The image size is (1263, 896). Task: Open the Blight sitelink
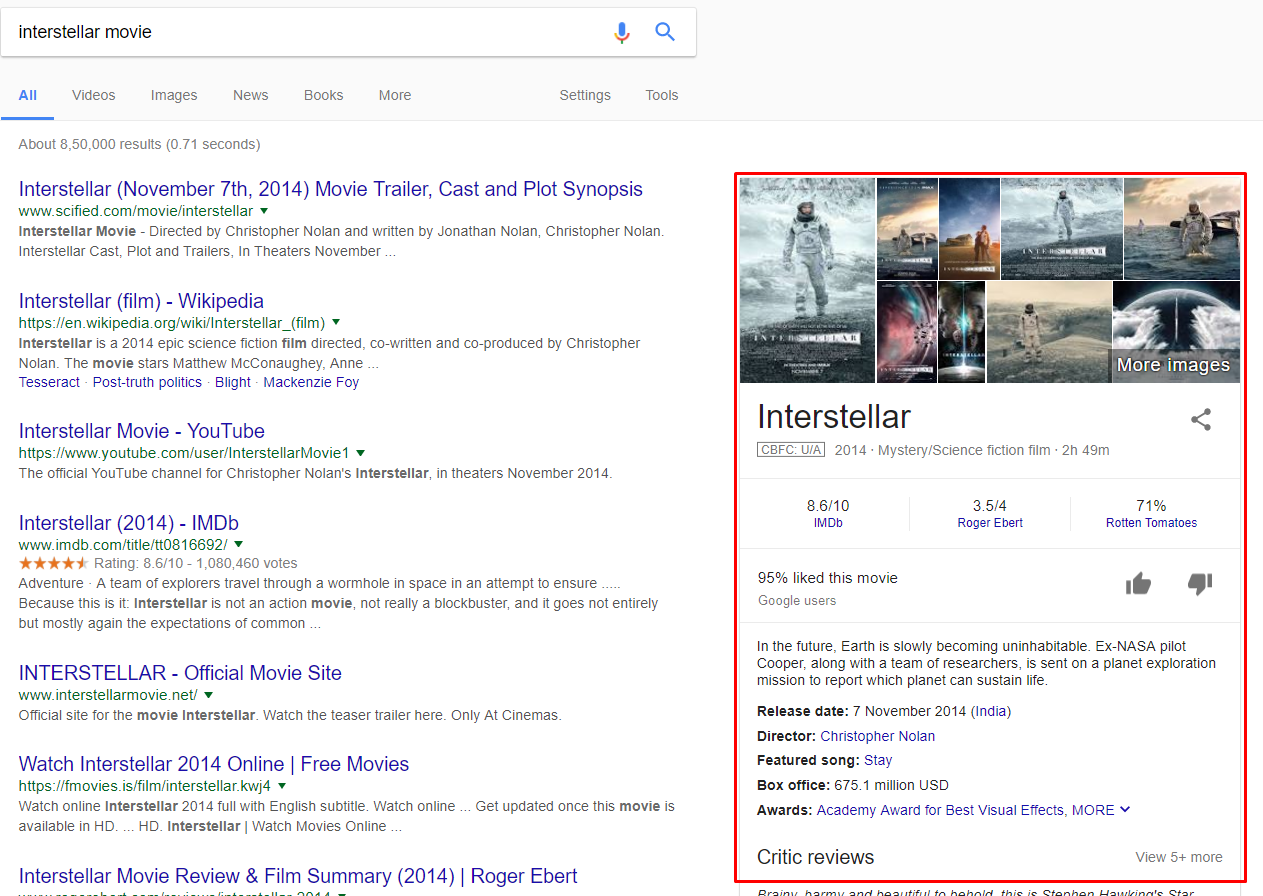pyautogui.click(x=233, y=382)
